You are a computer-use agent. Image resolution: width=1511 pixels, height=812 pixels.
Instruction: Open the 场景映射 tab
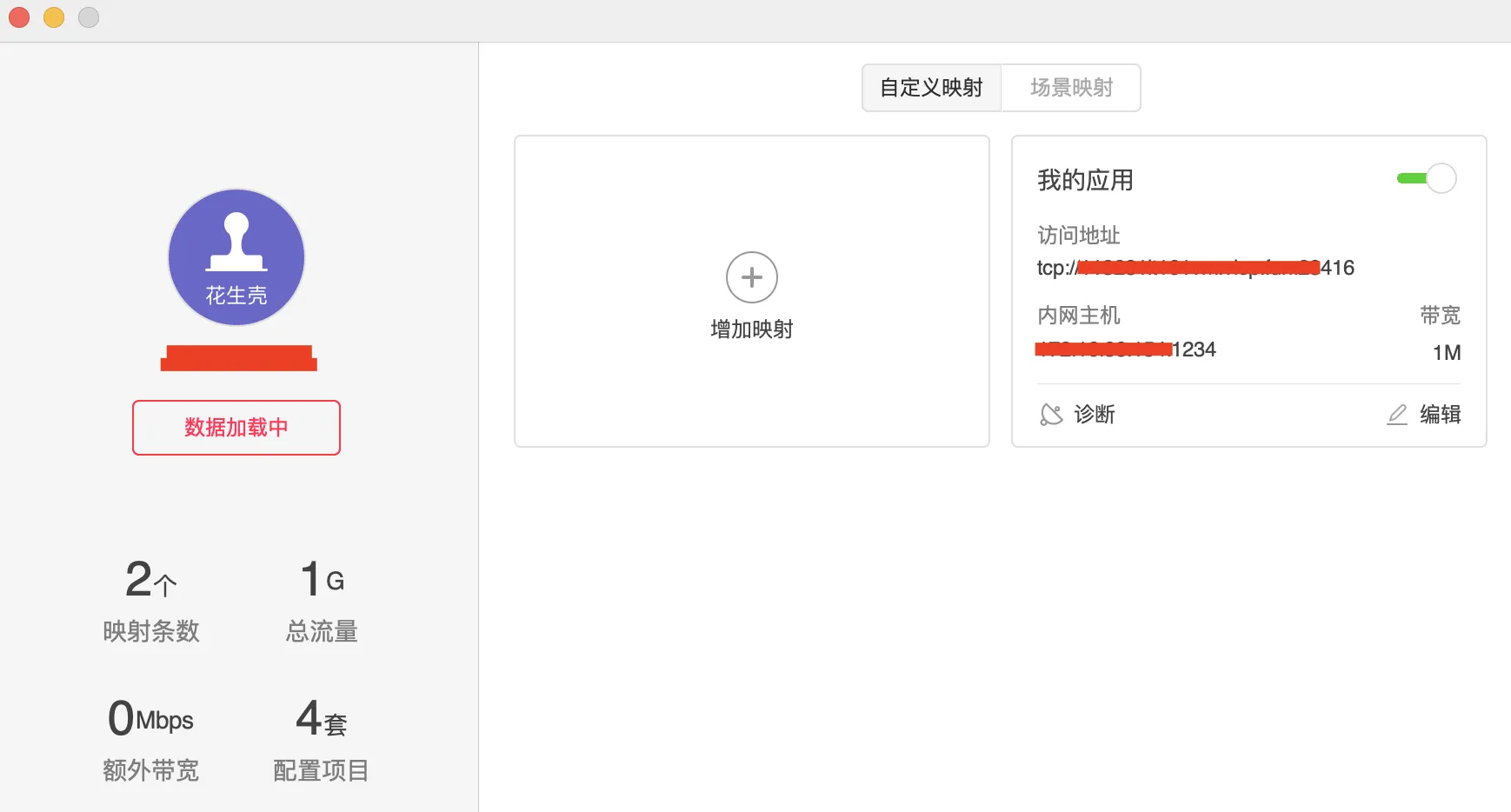(x=1071, y=88)
